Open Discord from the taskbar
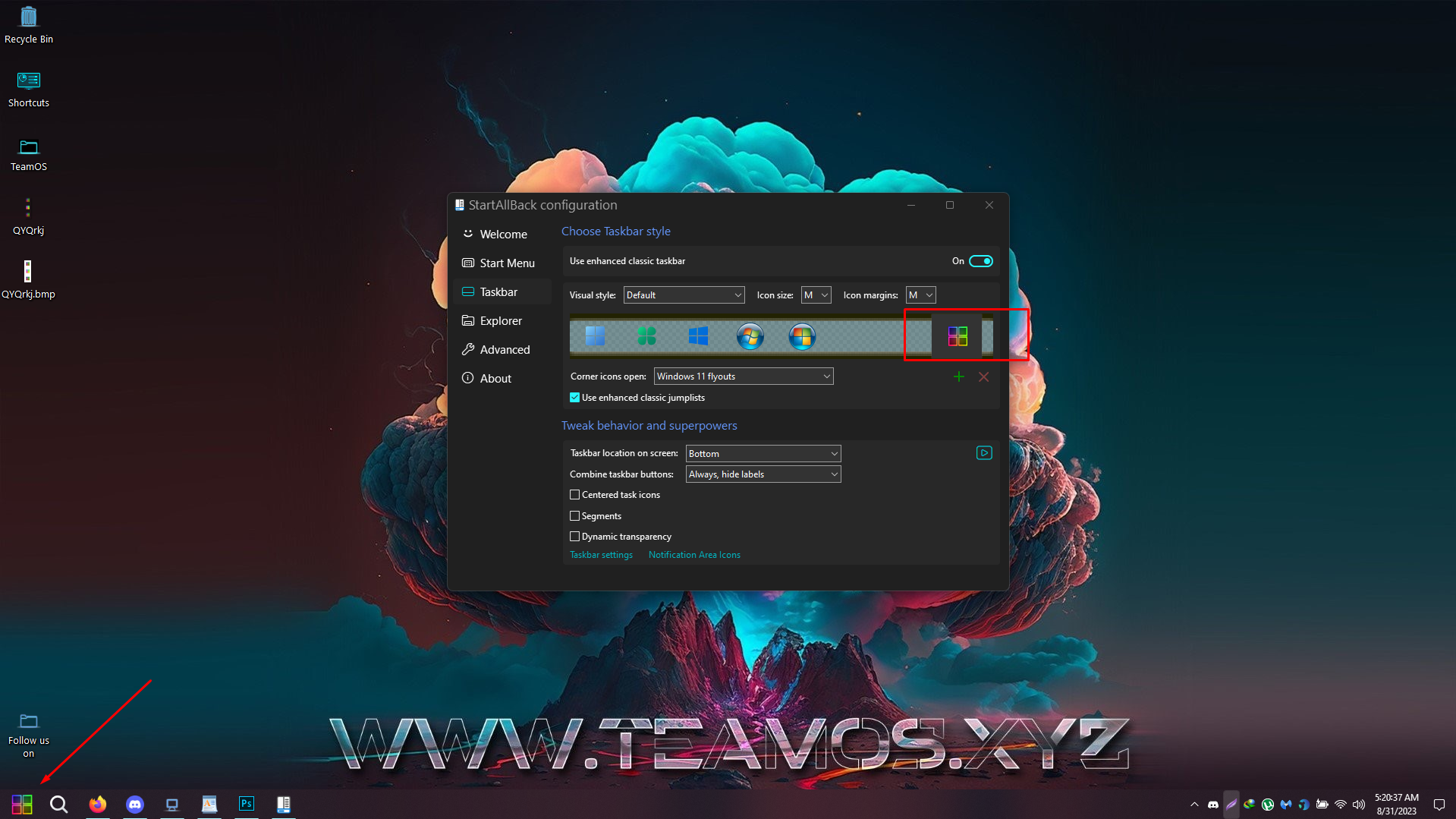Viewport: 1456px width, 819px height. [x=135, y=804]
